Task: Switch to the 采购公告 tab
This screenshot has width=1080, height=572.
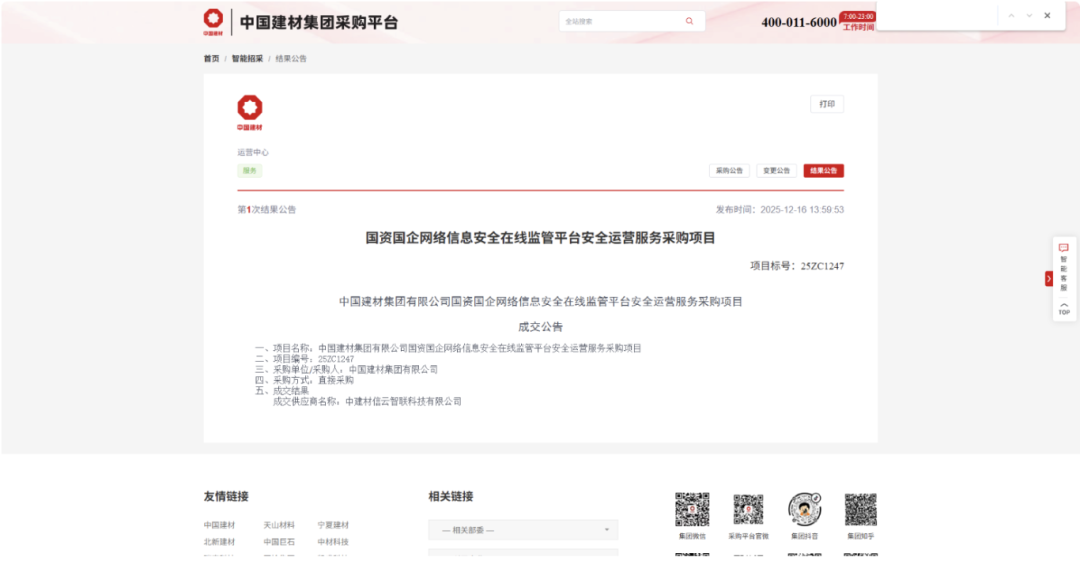Action: click(729, 171)
